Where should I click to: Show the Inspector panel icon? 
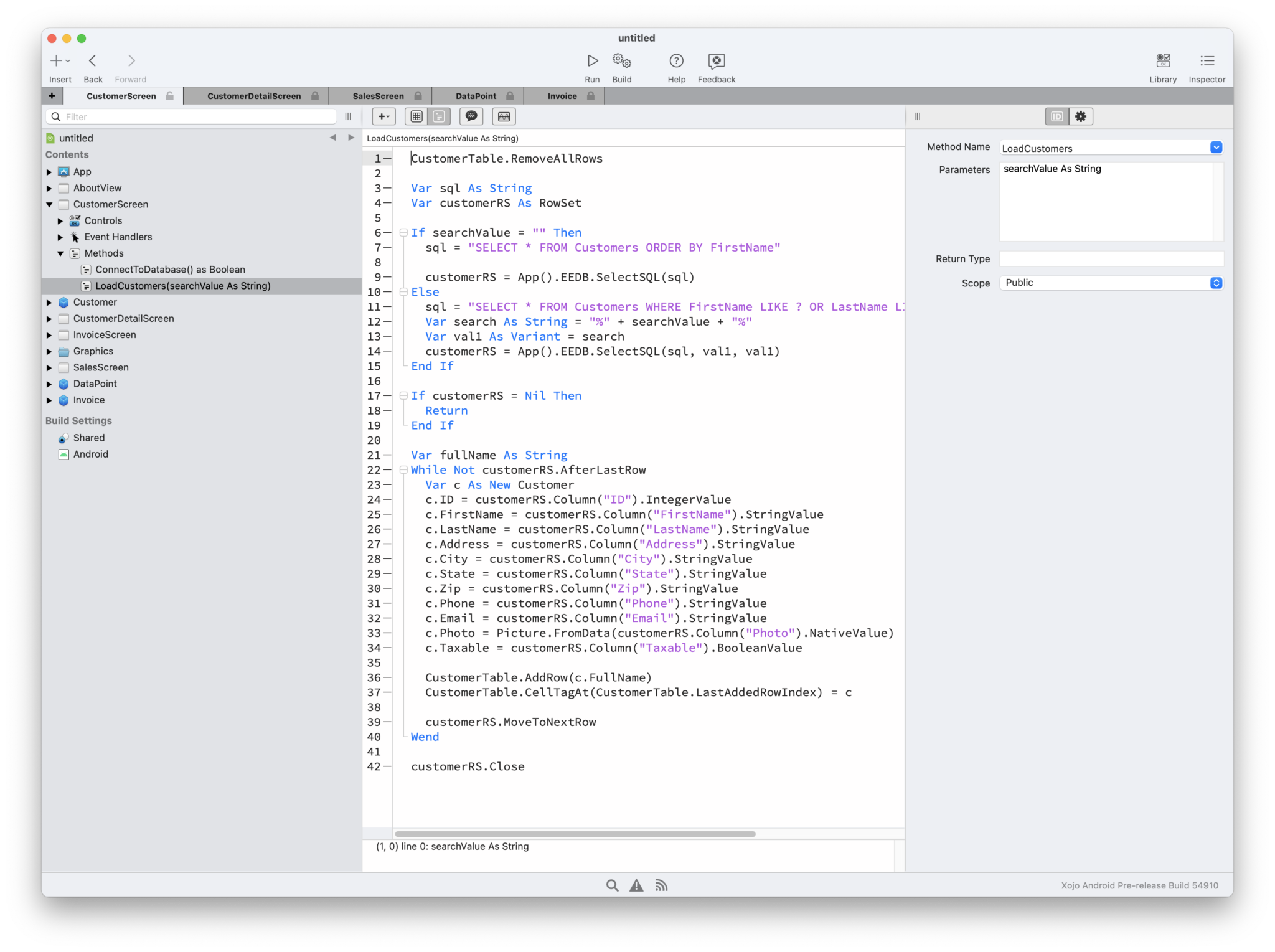point(1207,61)
